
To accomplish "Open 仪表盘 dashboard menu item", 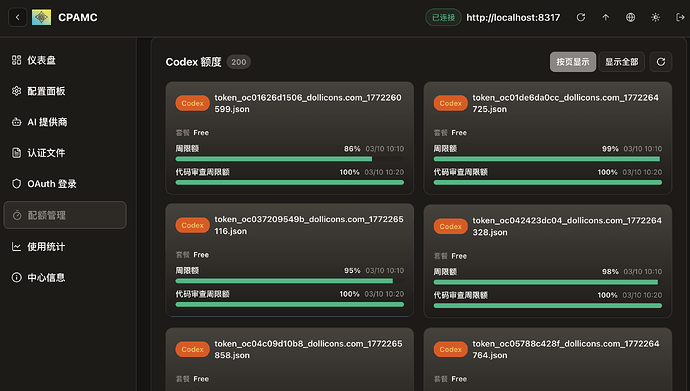I will tap(65, 60).
